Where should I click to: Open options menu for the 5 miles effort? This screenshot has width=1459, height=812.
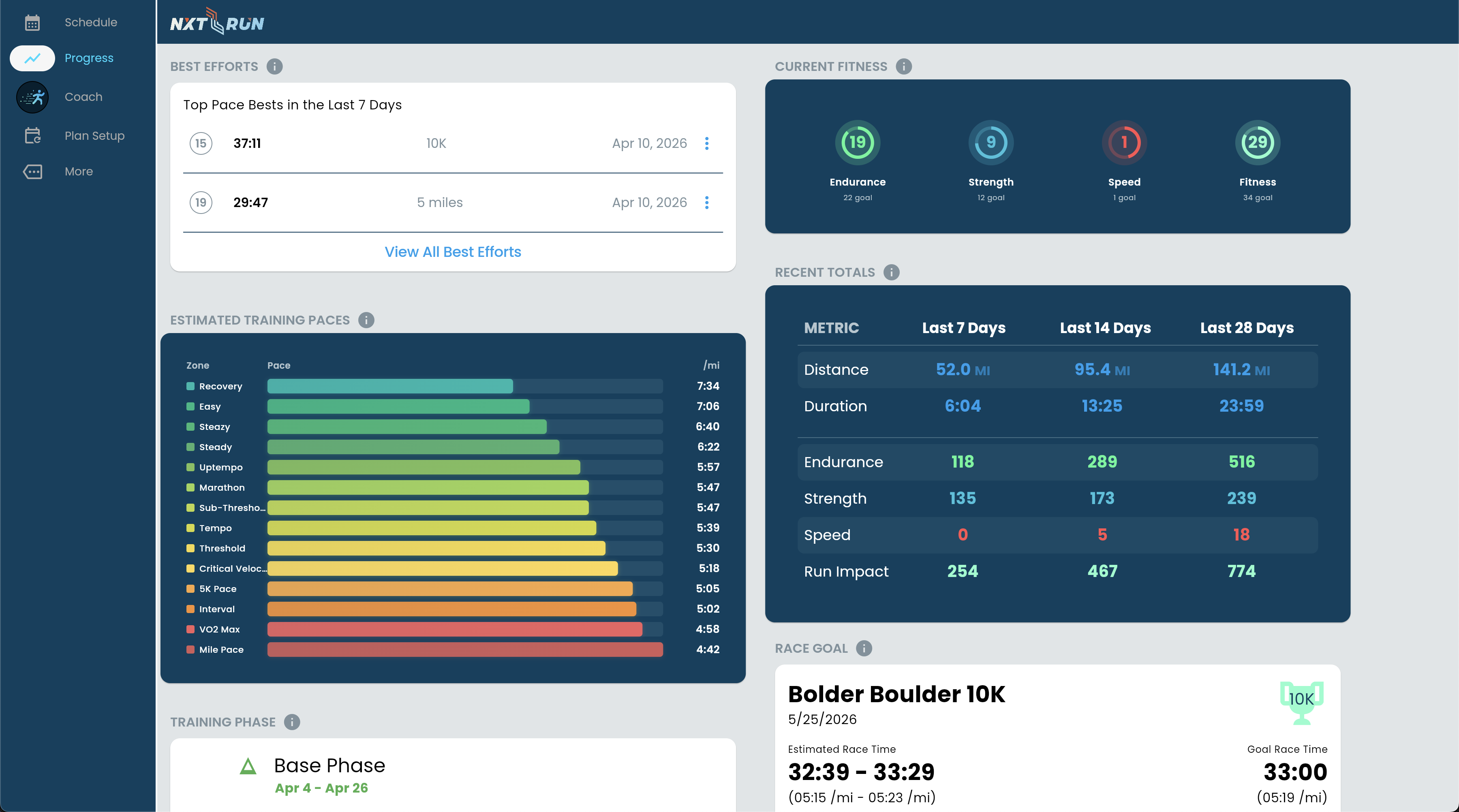point(707,202)
